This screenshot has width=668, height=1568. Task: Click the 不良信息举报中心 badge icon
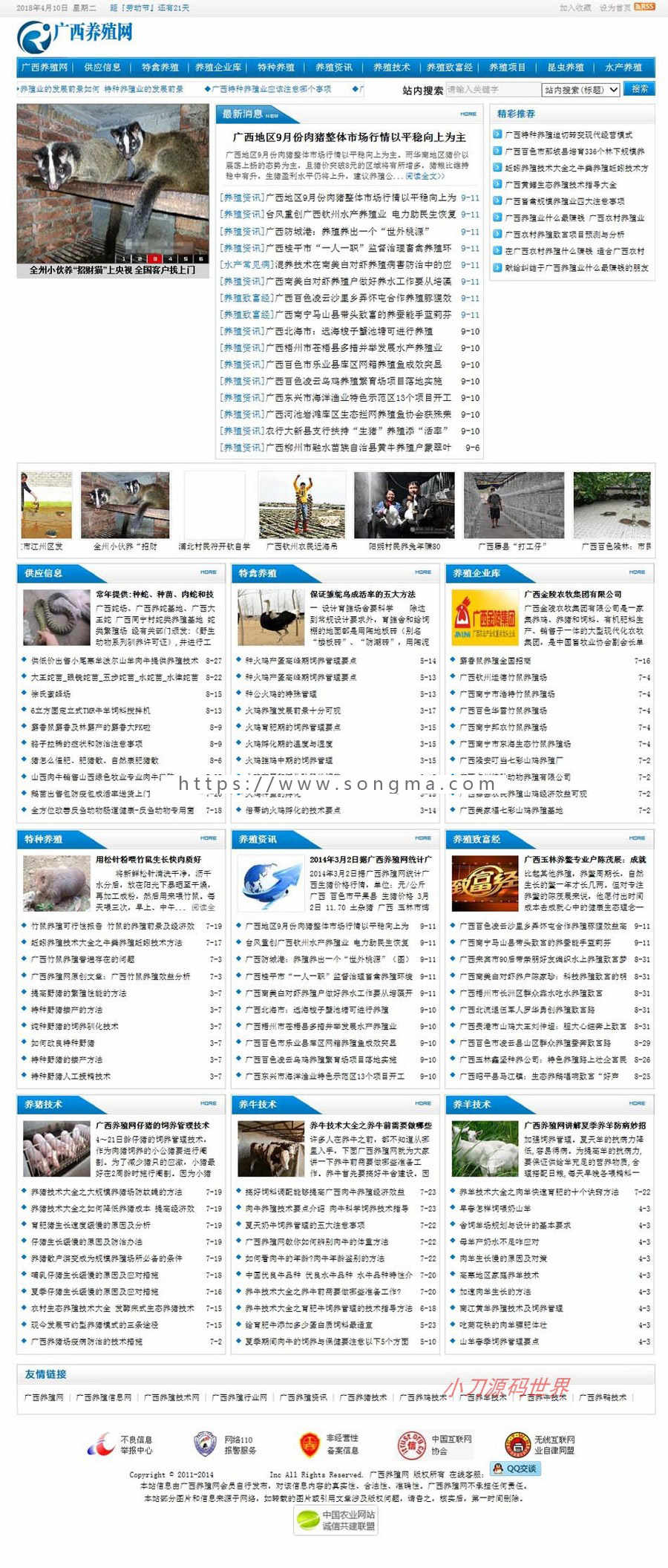102,1444
